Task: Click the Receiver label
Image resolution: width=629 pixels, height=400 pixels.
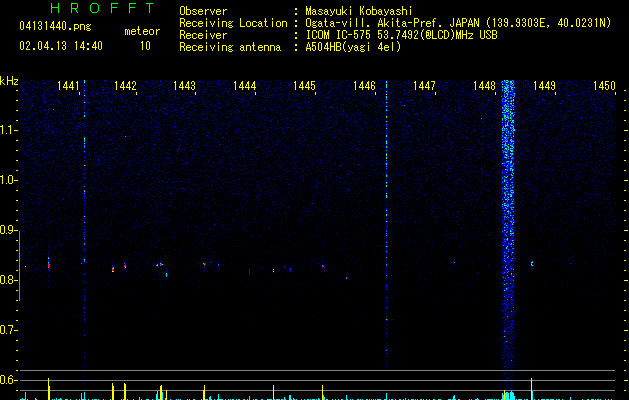Action: [x=203, y=35]
